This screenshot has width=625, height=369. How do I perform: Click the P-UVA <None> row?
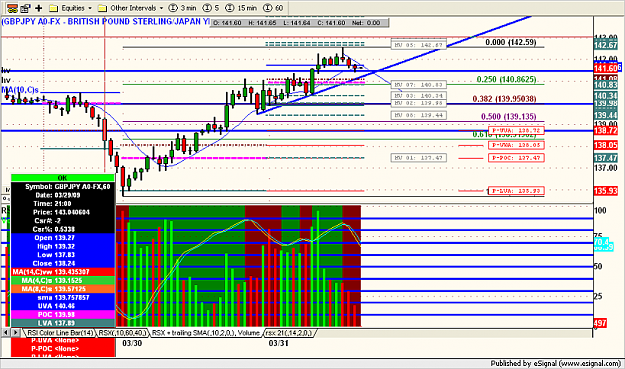pyautogui.click(x=63, y=341)
